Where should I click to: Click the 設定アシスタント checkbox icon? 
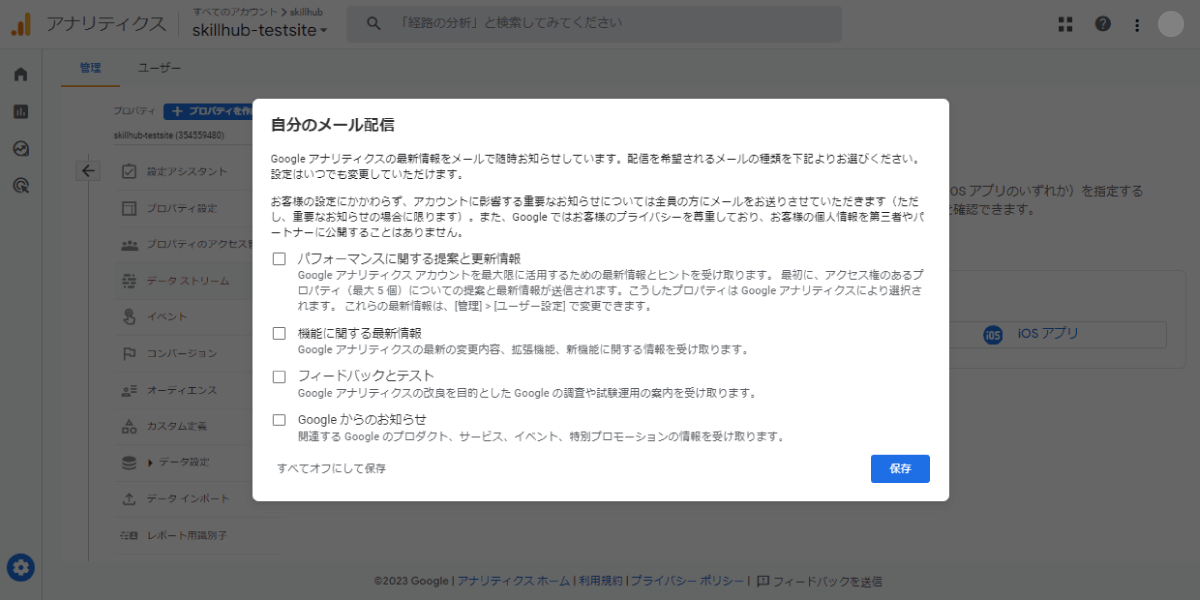129,172
